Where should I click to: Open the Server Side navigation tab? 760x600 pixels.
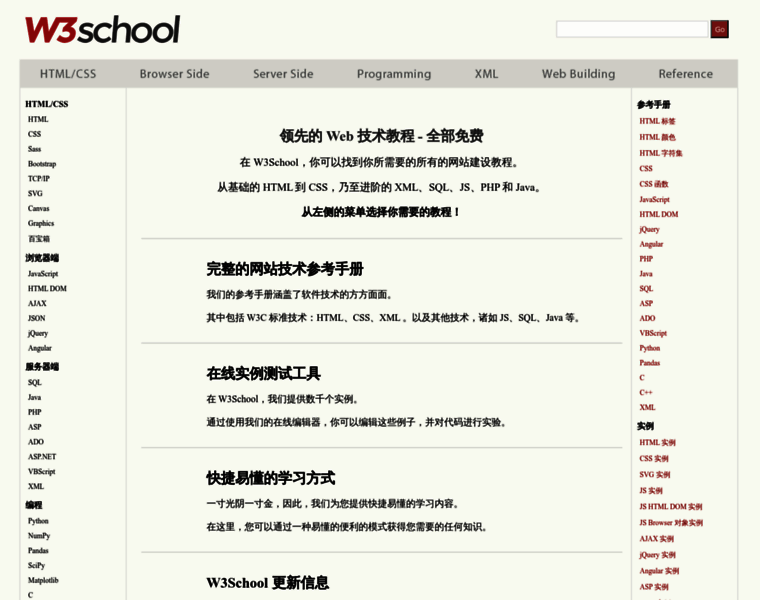[283, 74]
